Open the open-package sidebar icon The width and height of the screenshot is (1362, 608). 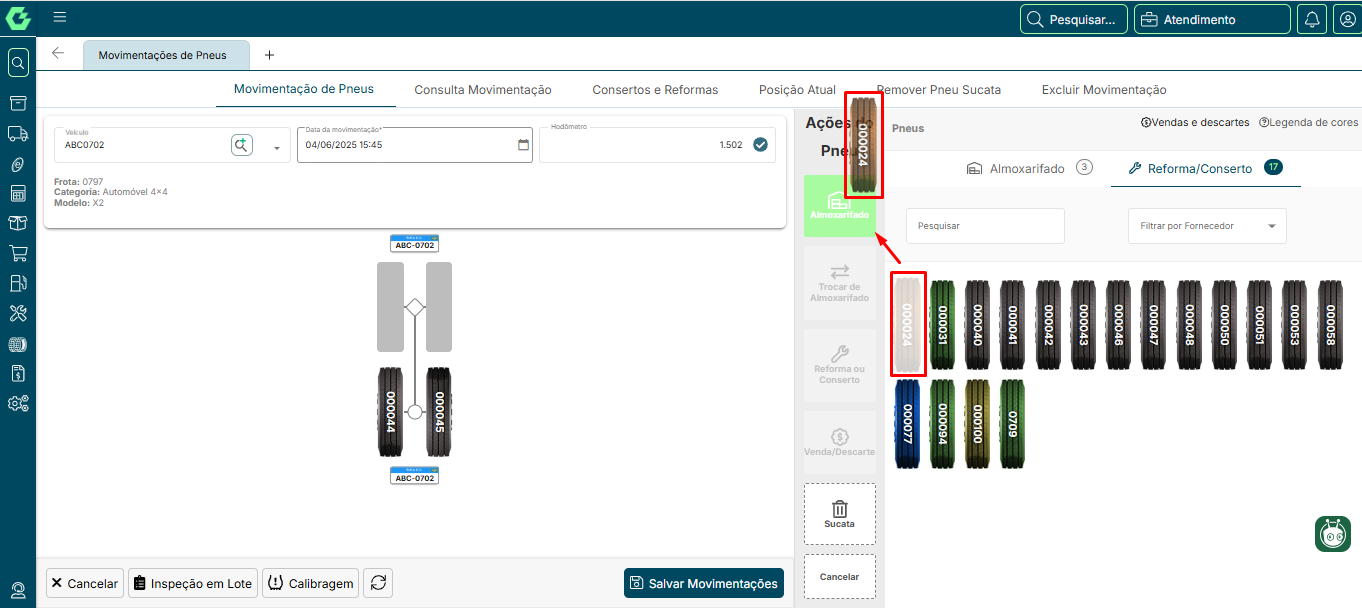(18, 223)
